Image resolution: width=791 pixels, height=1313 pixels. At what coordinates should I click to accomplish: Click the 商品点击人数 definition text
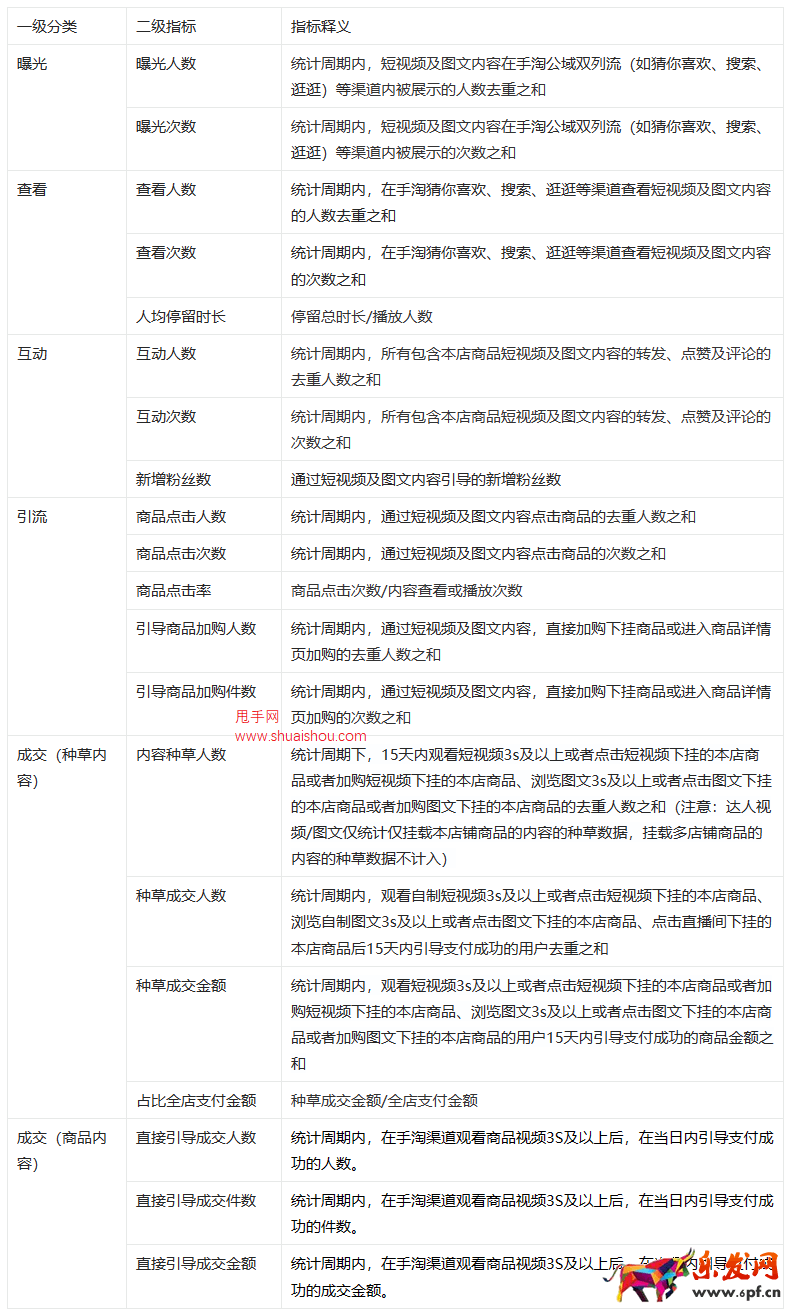[493, 517]
